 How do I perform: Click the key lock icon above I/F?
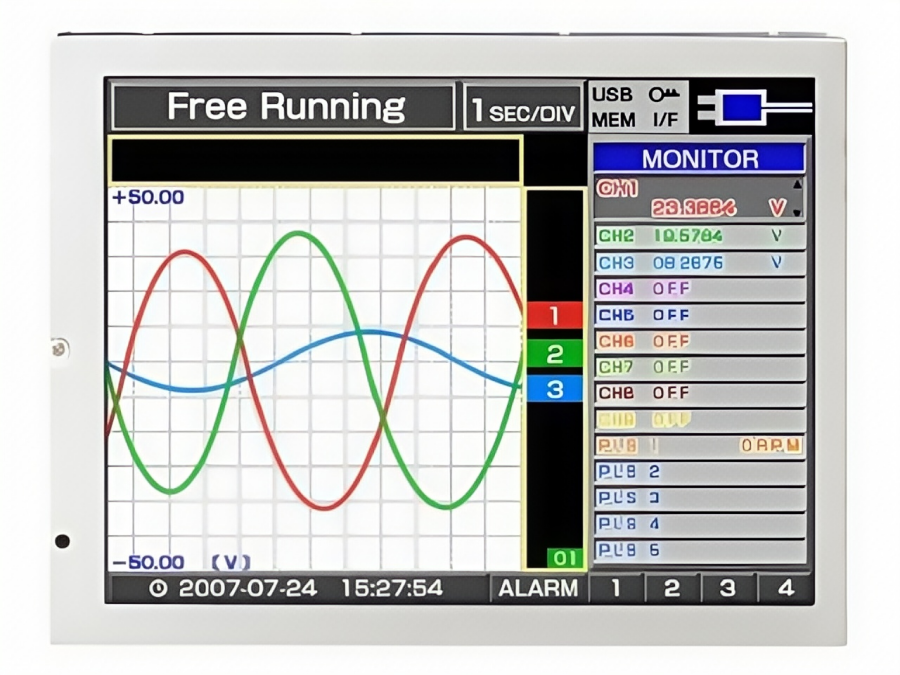pyautogui.click(x=663, y=95)
